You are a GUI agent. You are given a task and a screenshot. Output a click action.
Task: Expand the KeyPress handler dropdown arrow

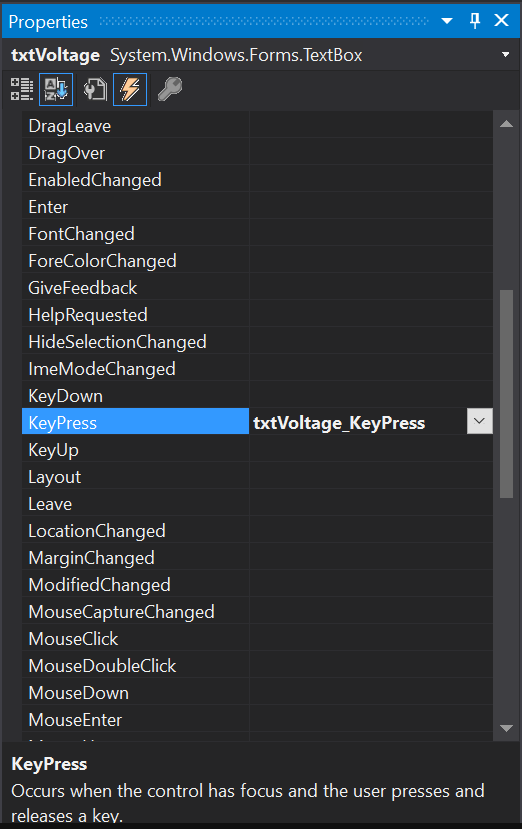(480, 421)
